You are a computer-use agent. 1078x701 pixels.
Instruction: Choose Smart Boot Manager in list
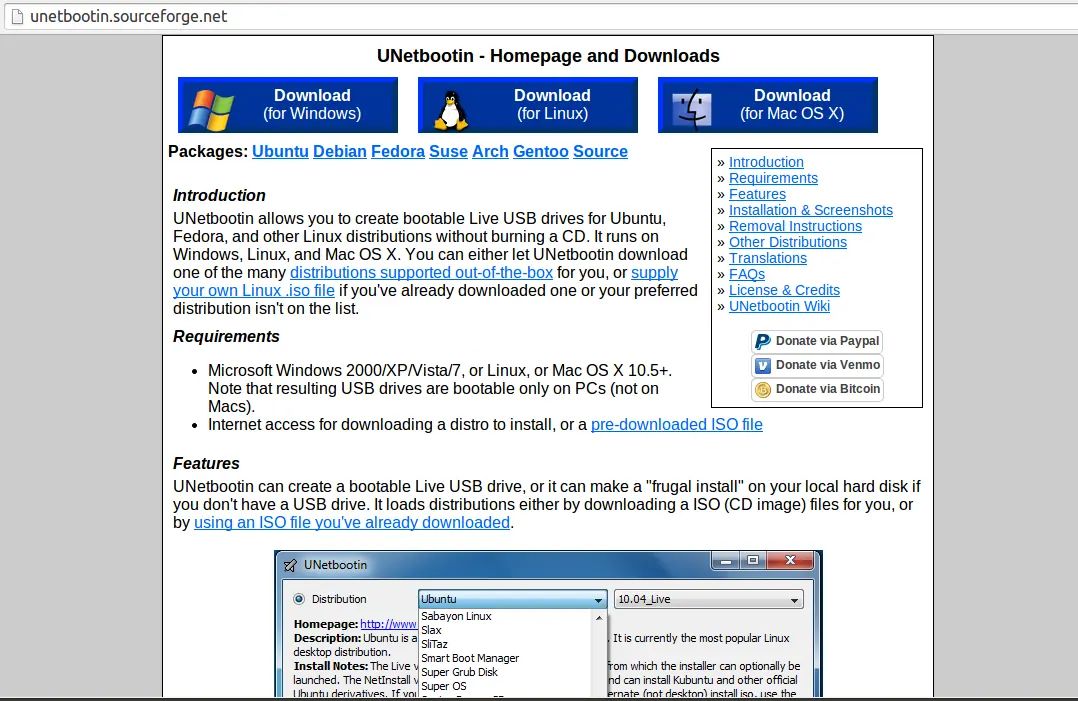(x=470, y=658)
